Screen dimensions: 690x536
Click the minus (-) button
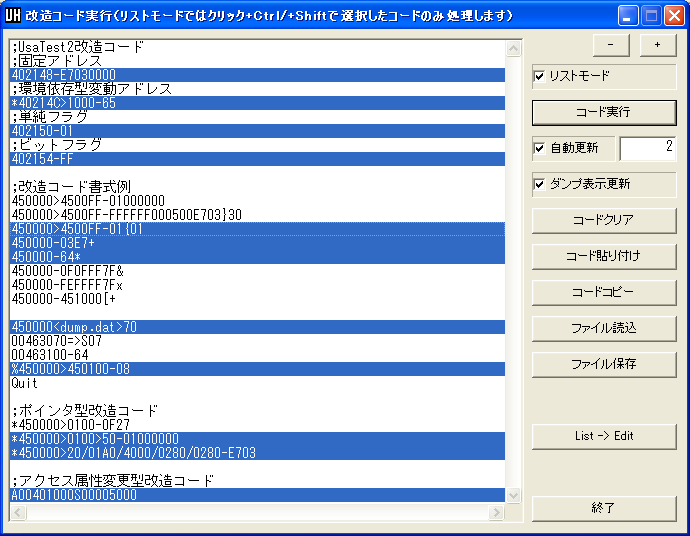click(x=611, y=45)
